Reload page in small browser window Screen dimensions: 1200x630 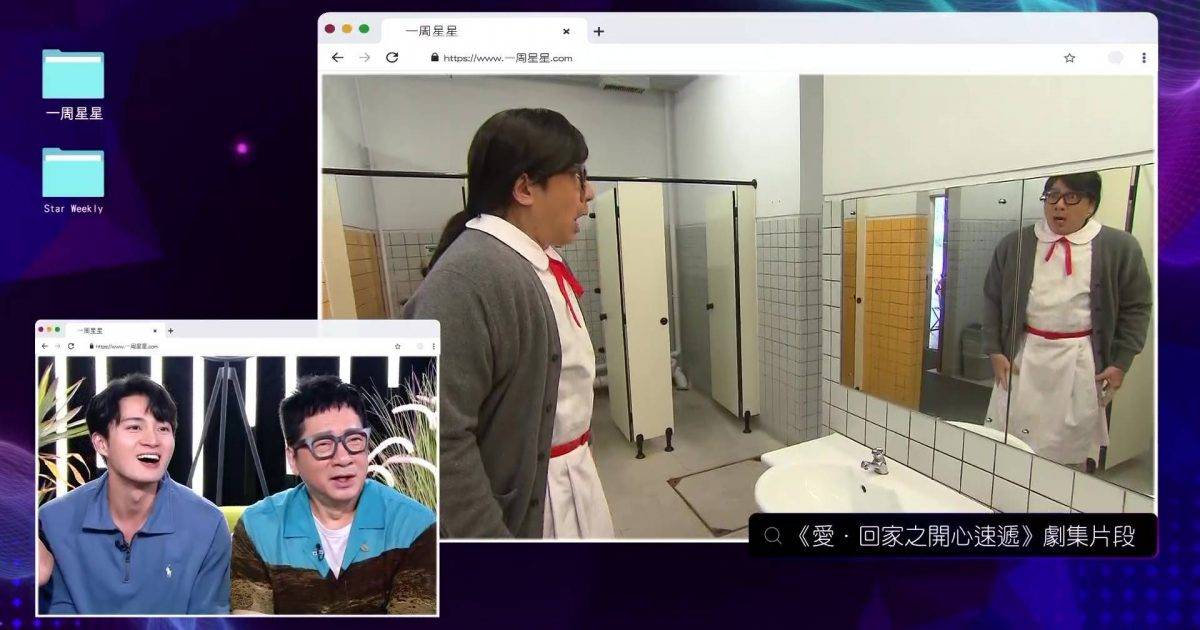71,346
